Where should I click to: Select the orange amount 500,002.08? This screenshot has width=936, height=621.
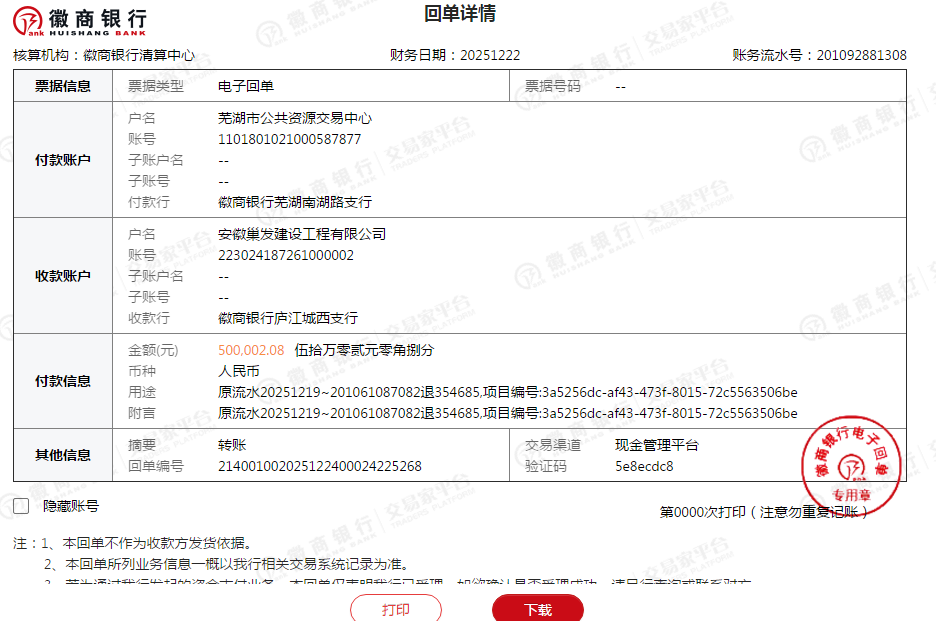tap(251, 350)
